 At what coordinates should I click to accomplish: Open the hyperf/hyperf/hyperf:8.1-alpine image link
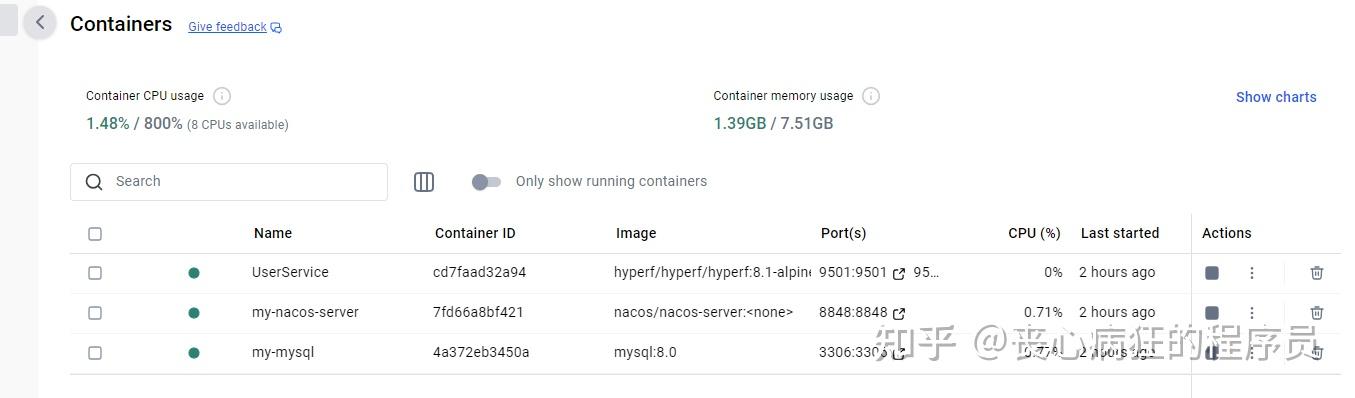(712, 272)
